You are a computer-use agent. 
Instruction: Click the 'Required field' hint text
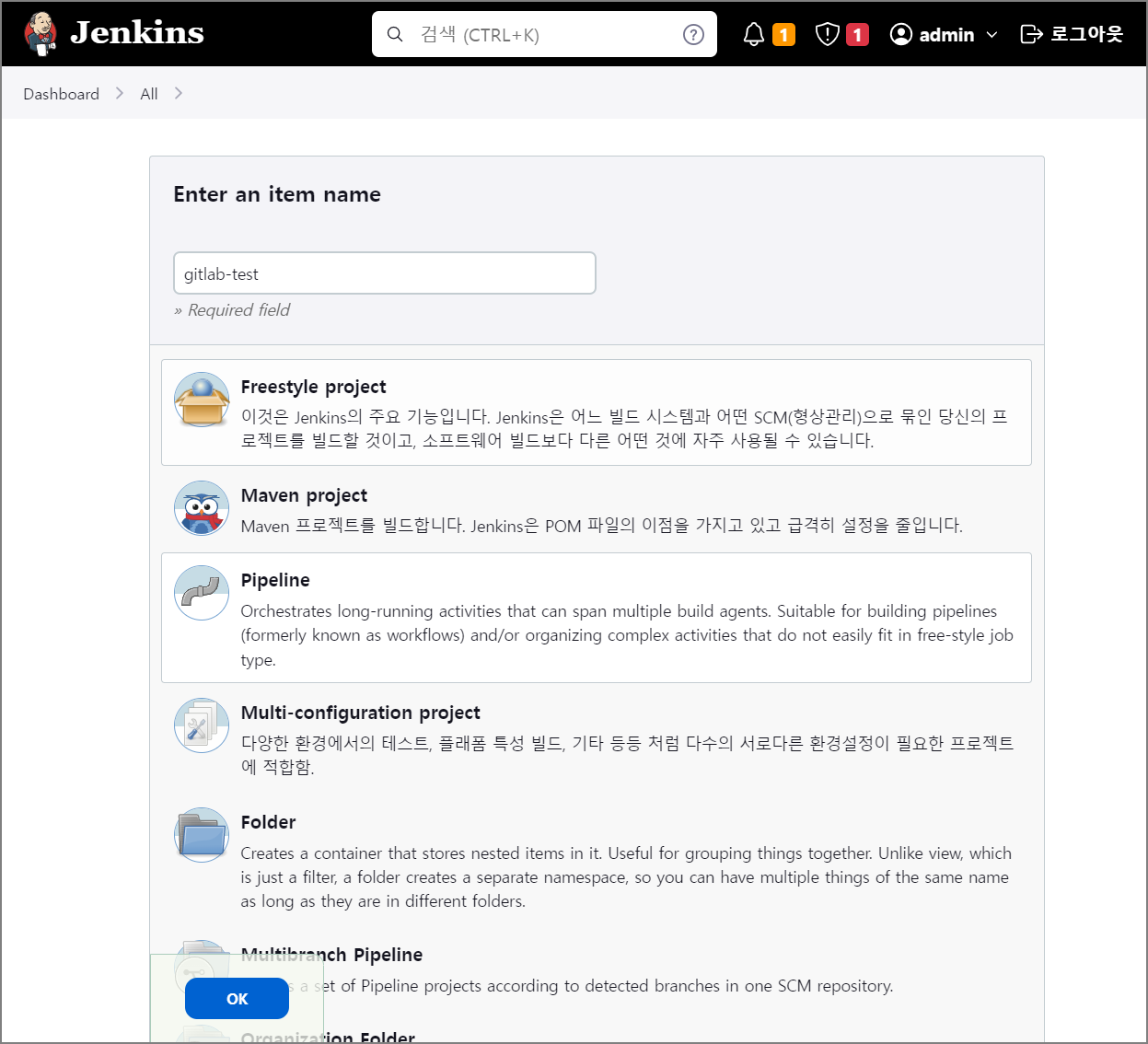tap(232, 310)
